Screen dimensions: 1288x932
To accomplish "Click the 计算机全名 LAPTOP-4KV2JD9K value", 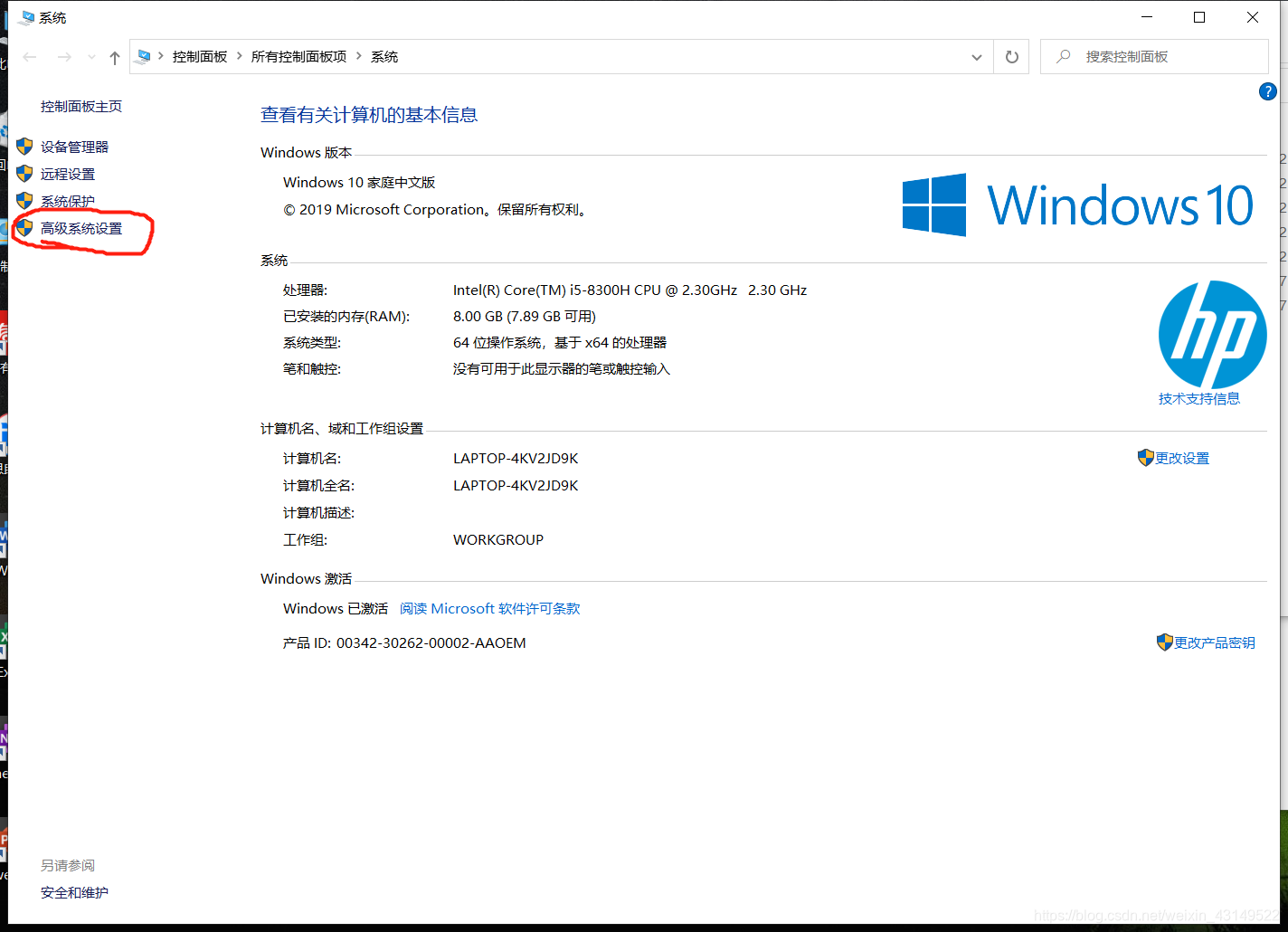I will 516,485.
